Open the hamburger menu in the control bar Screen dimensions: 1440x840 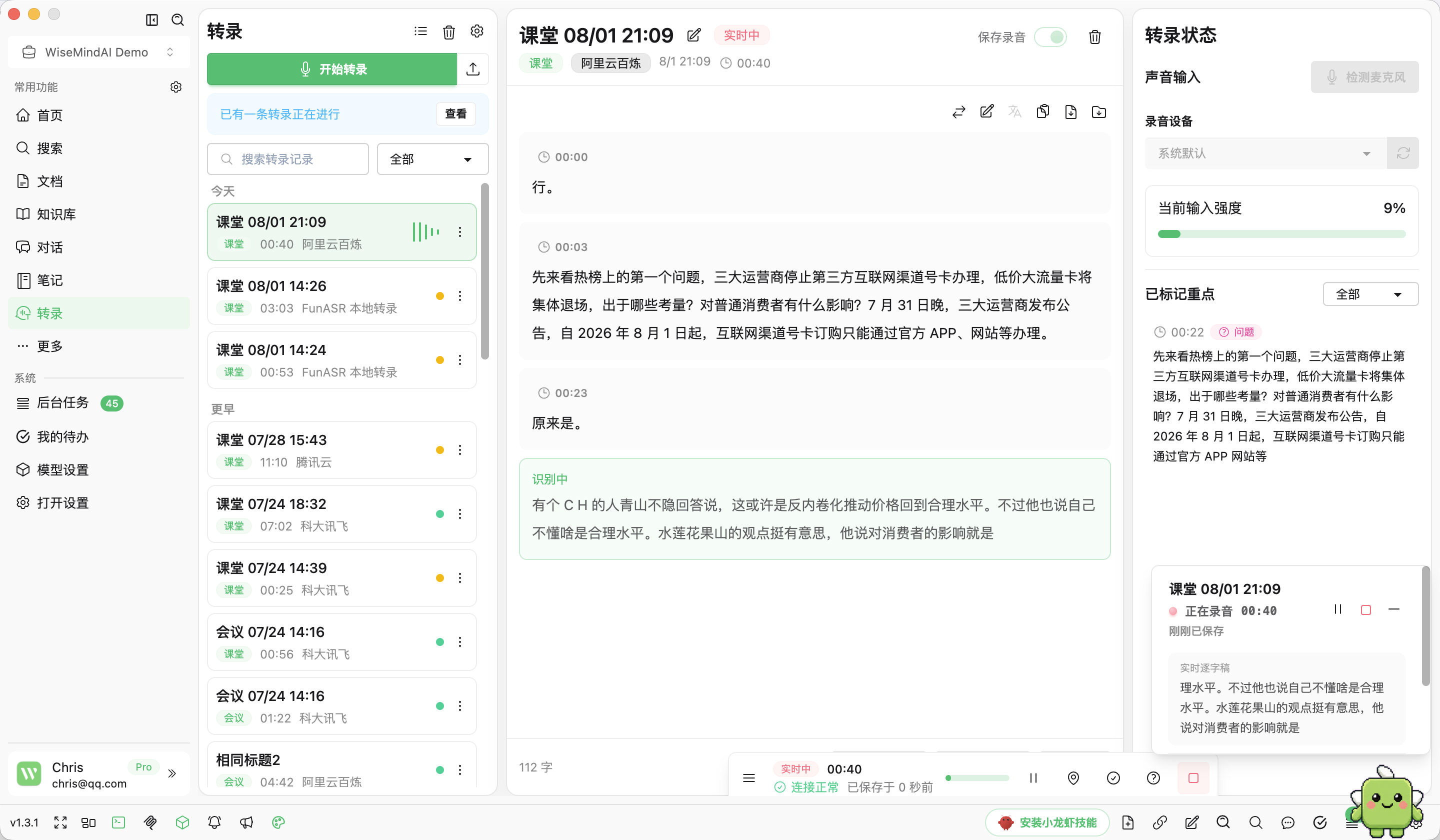tap(749, 777)
